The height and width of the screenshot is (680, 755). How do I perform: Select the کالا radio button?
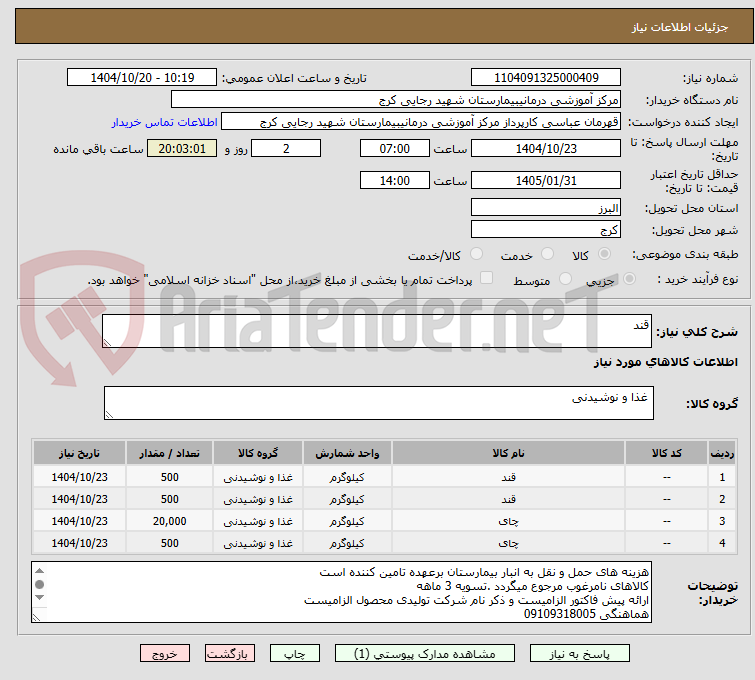pos(604,254)
